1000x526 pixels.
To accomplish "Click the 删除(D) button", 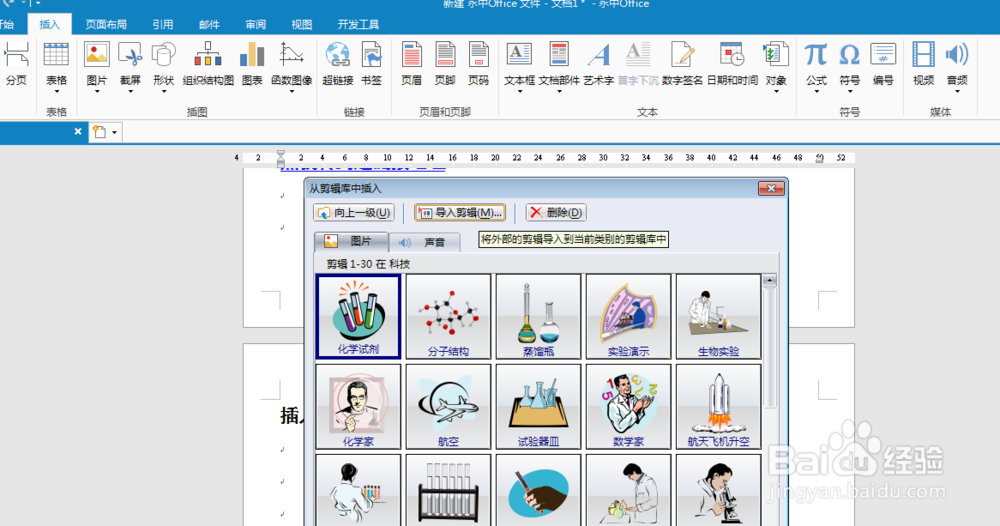I will (x=556, y=212).
